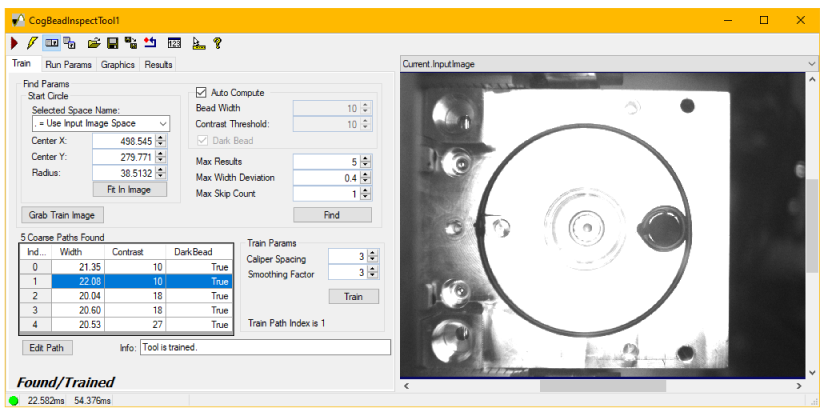Open the Run Params tab
This screenshot has width=824, height=412.
[x=68, y=65]
